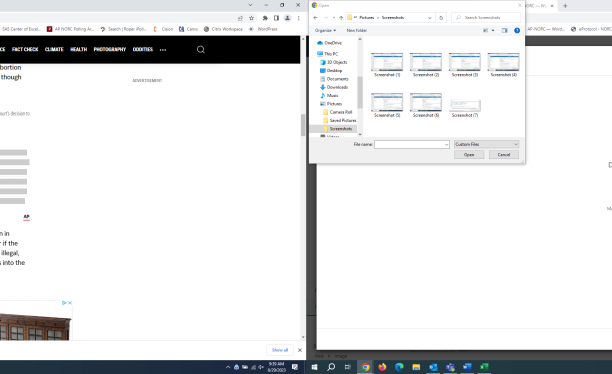Select the Screenshot (3) thumbnail
The image size is (612, 374).
[464, 65]
